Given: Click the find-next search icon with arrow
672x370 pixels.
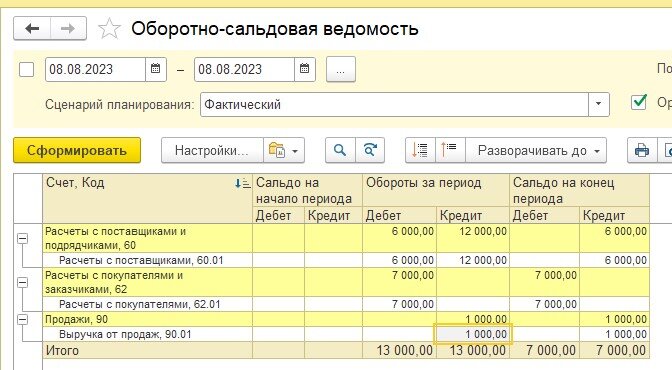Looking at the screenshot, I should point(370,150).
